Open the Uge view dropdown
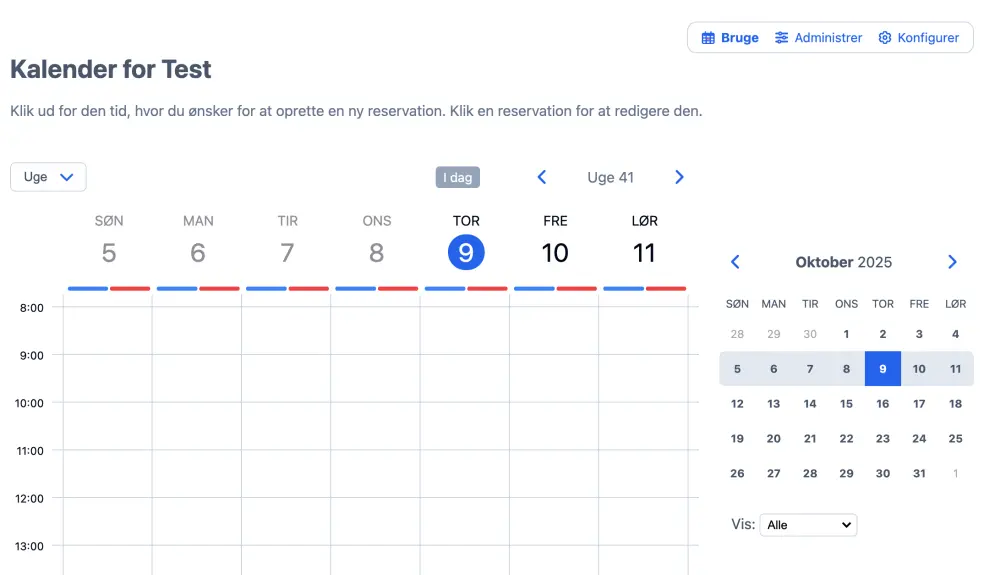 click(x=48, y=177)
